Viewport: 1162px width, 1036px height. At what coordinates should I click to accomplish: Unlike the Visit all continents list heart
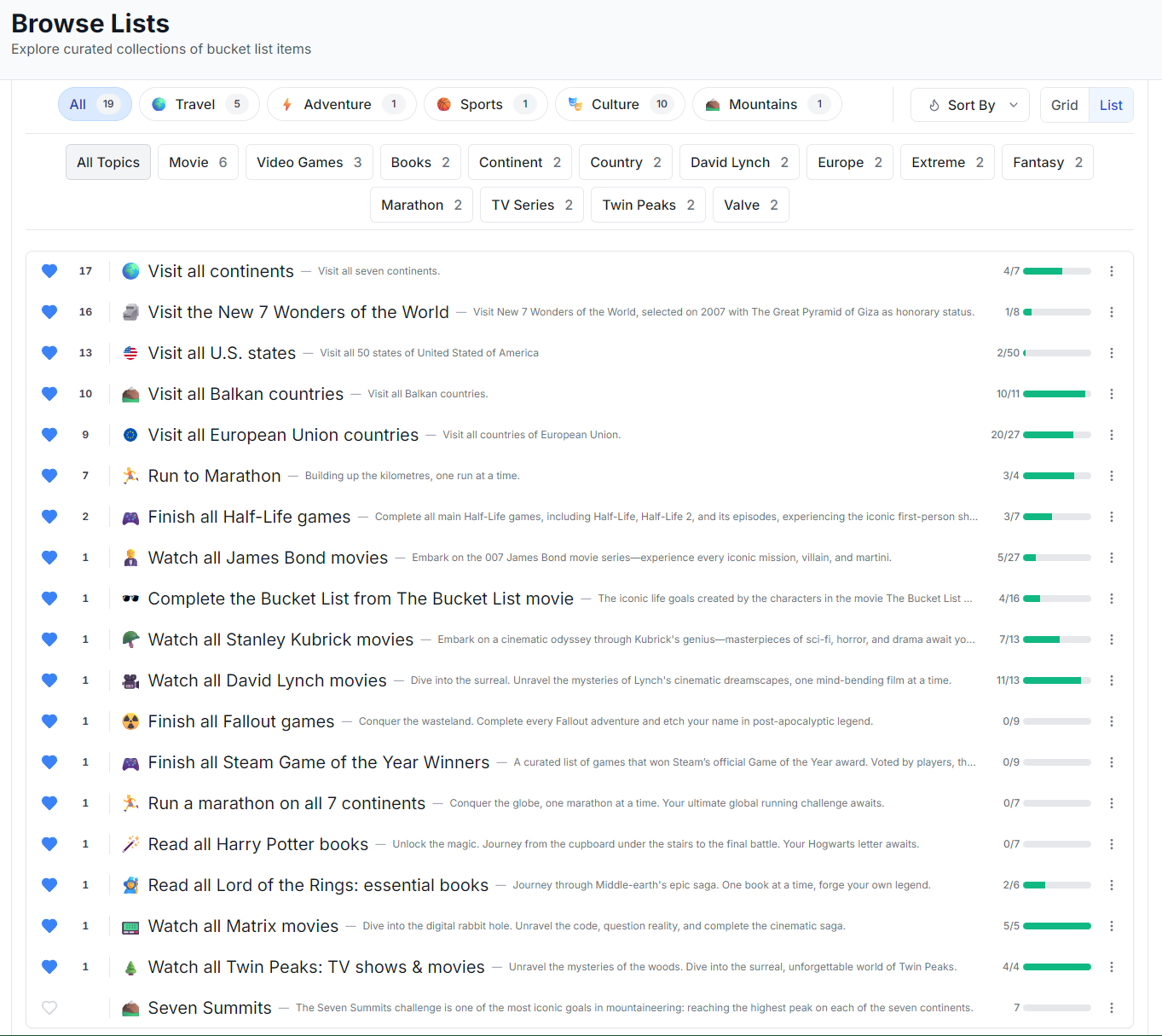click(x=49, y=271)
